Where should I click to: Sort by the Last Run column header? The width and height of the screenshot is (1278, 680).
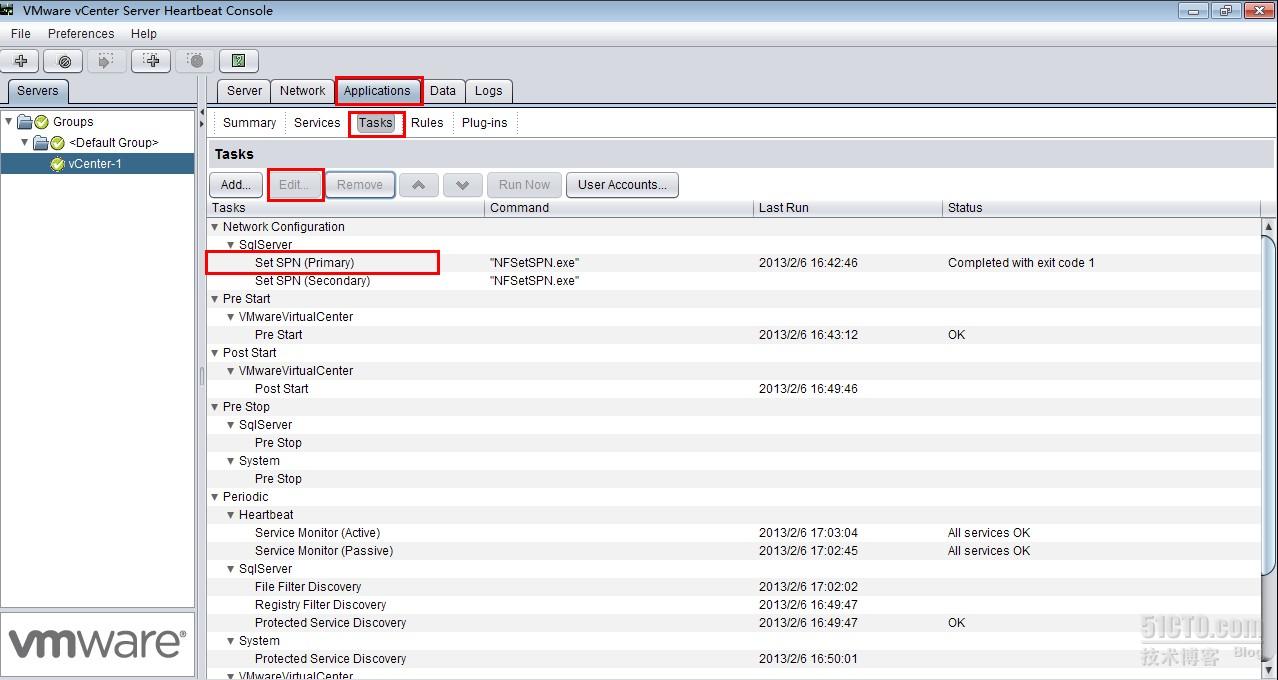pyautogui.click(x=848, y=208)
